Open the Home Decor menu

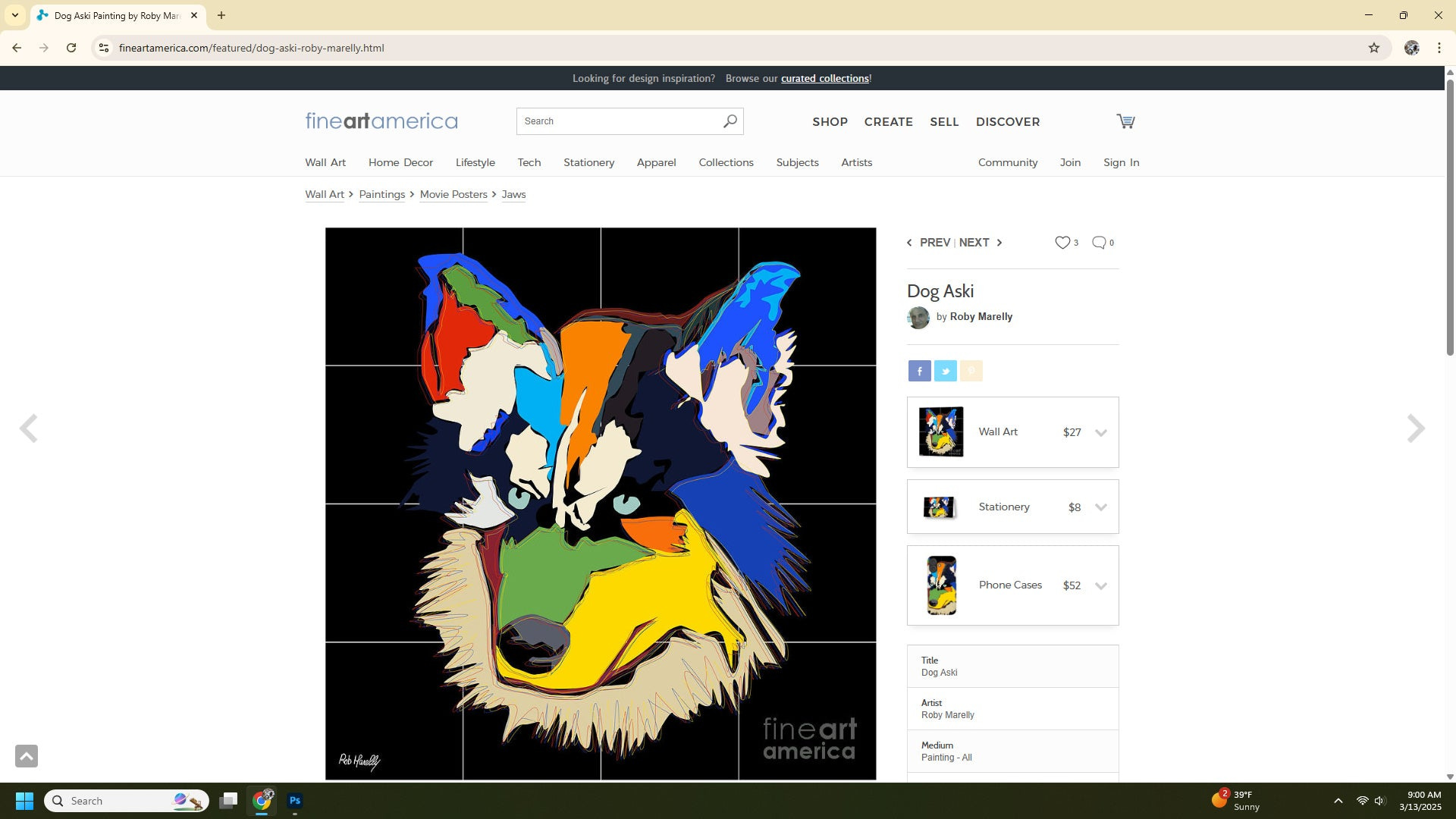[400, 162]
